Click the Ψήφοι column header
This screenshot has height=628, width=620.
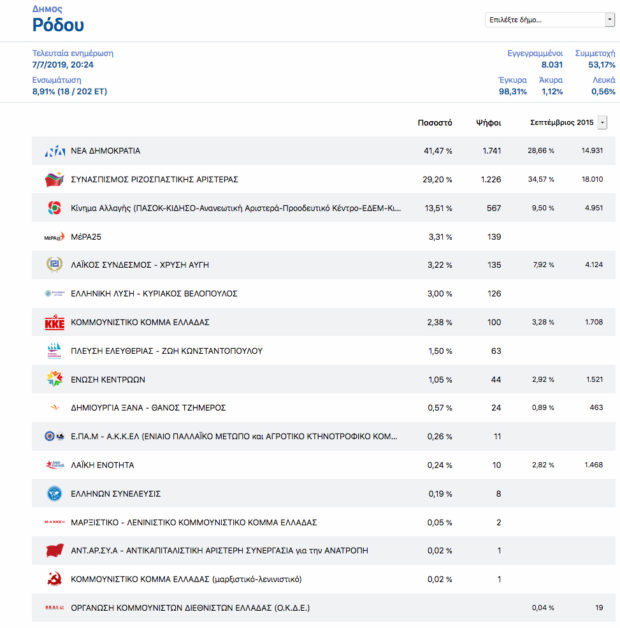click(x=488, y=123)
